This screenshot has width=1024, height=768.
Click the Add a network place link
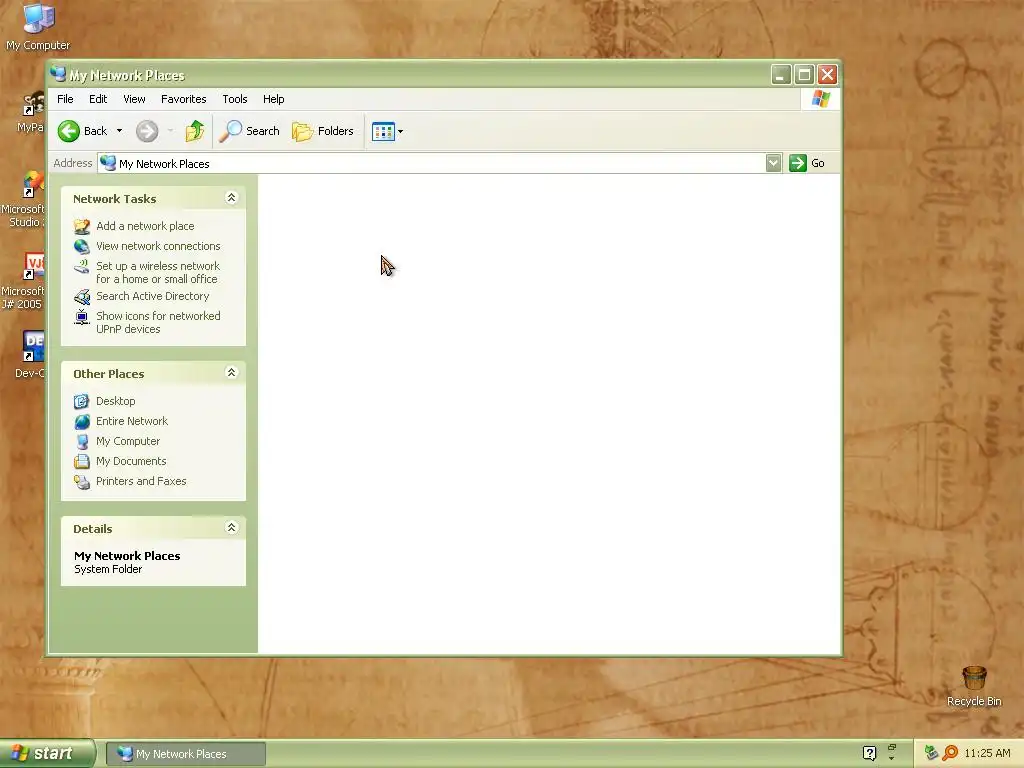[x=145, y=226]
